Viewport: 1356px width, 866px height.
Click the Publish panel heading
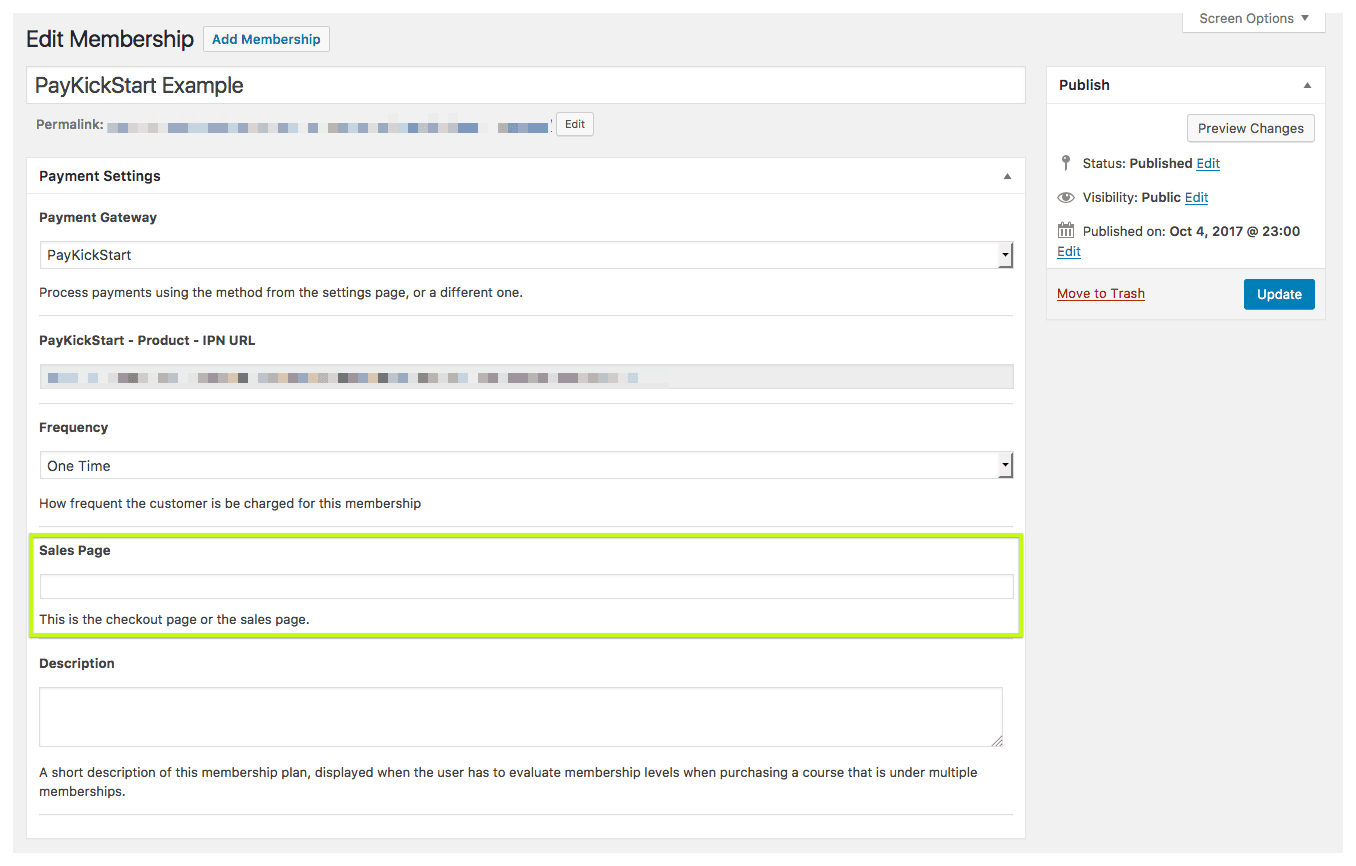[x=1084, y=85]
